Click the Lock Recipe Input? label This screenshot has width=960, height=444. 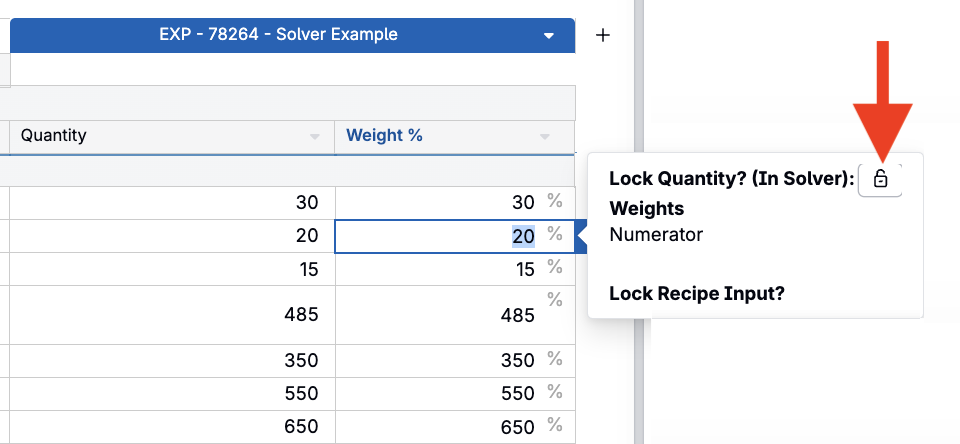[697, 294]
